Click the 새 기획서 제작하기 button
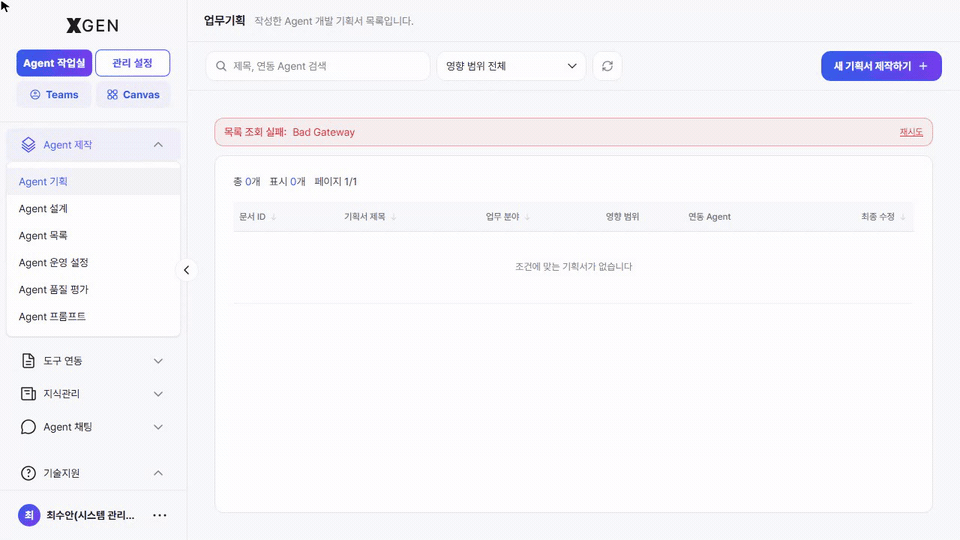Image resolution: width=960 pixels, height=540 pixels. (x=881, y=66)
